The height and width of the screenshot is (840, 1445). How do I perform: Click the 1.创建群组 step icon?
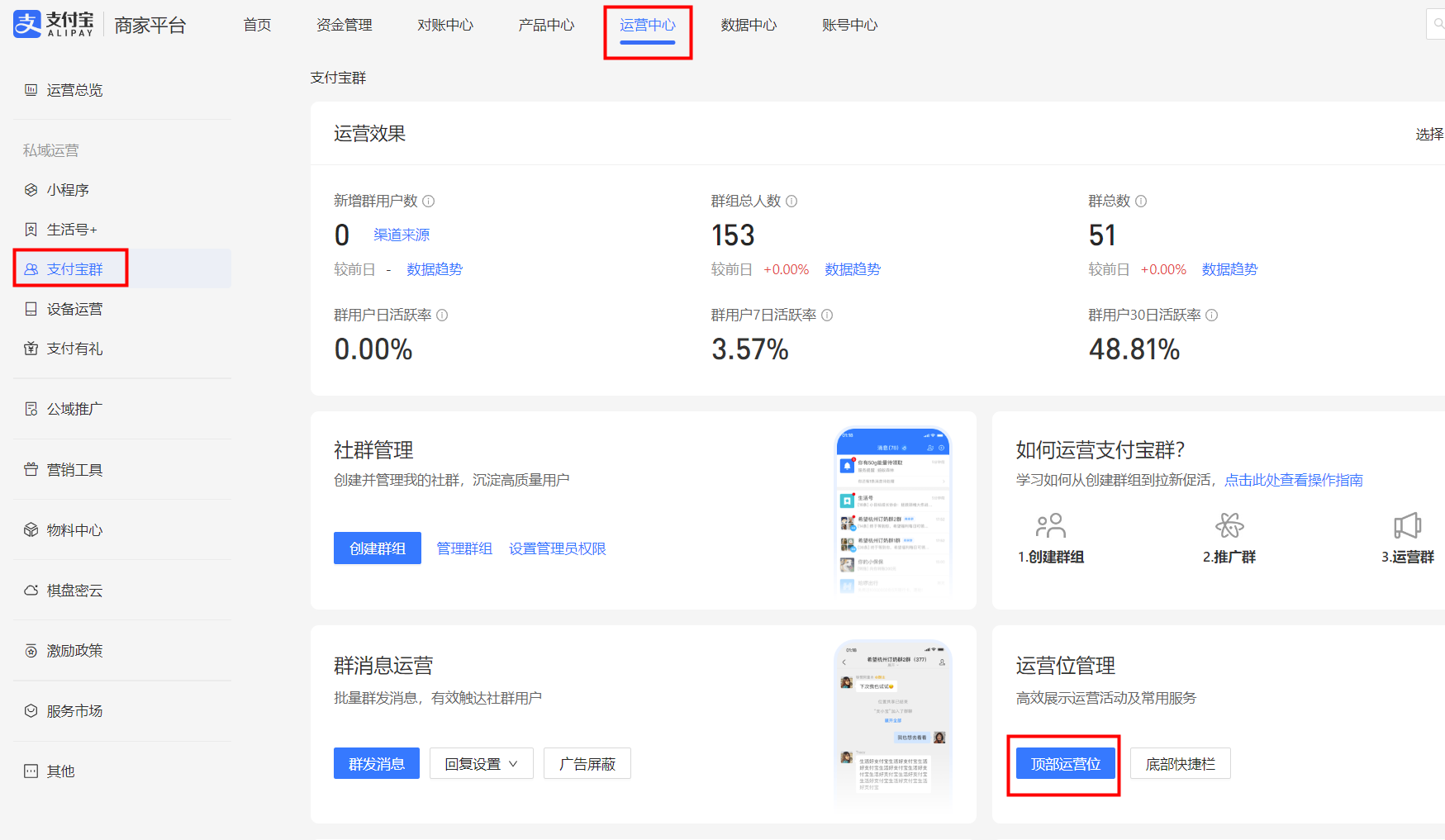[1050, 525]
